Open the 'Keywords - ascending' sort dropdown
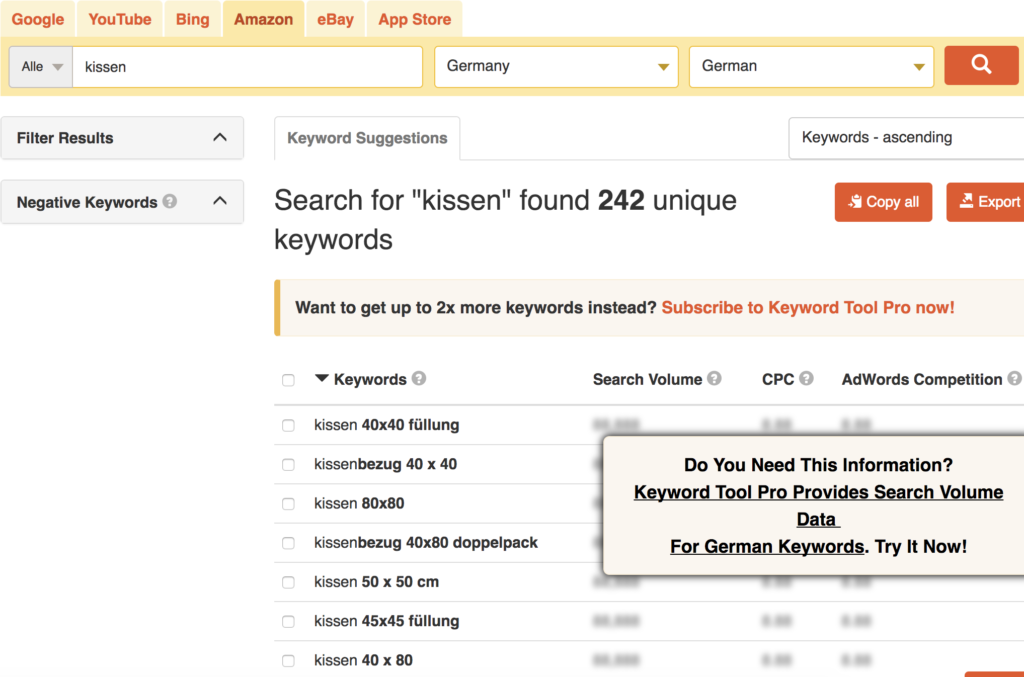Viewport: 1024px width, 677px height. [x=906, y=138]
